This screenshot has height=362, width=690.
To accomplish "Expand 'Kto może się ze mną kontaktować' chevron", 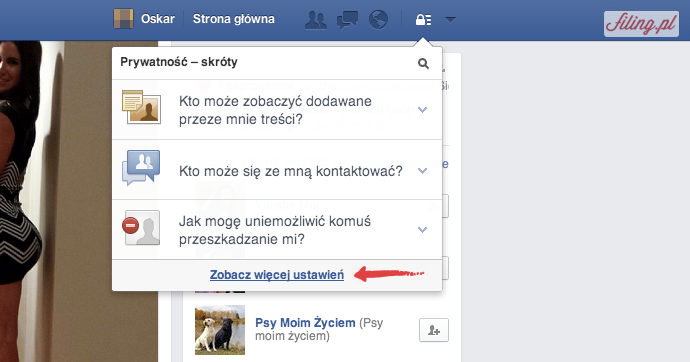I will coord(422,171).
